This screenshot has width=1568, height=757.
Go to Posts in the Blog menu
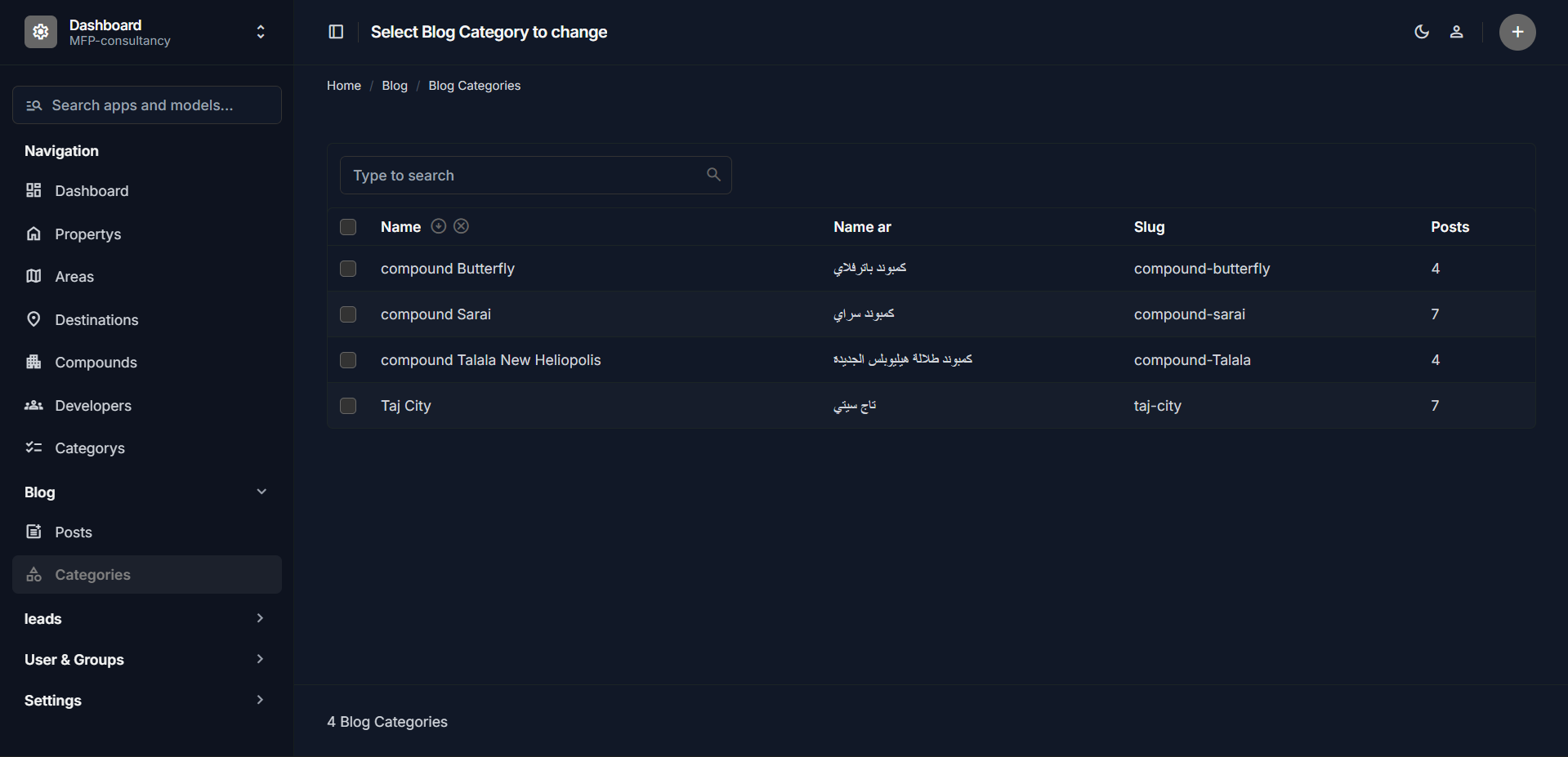pyautogui.click(x=73, y=532)
